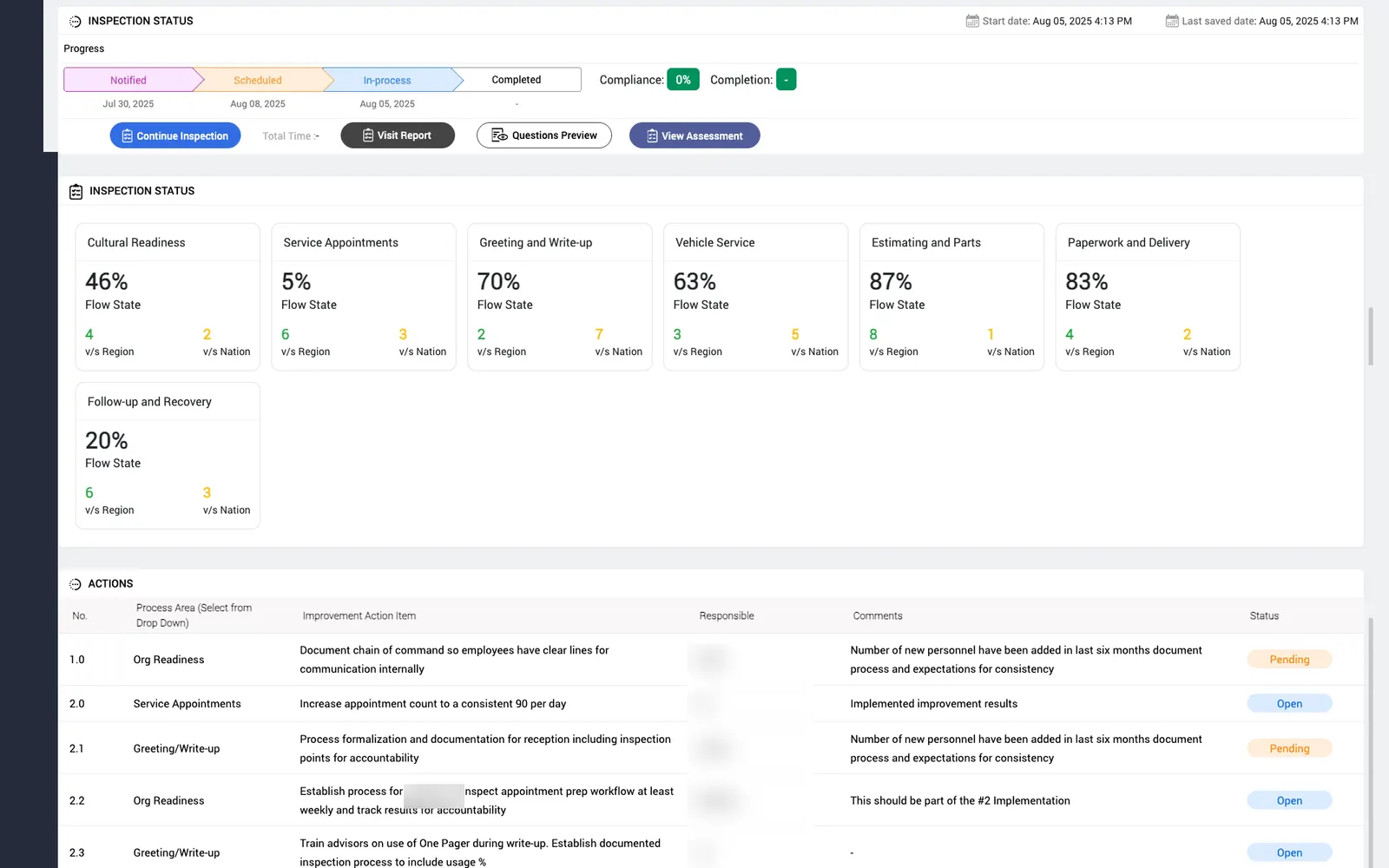1389x868 pixels.
Task: Click the Comments column header
Action: pyautogui.click(x=878, y=615)
